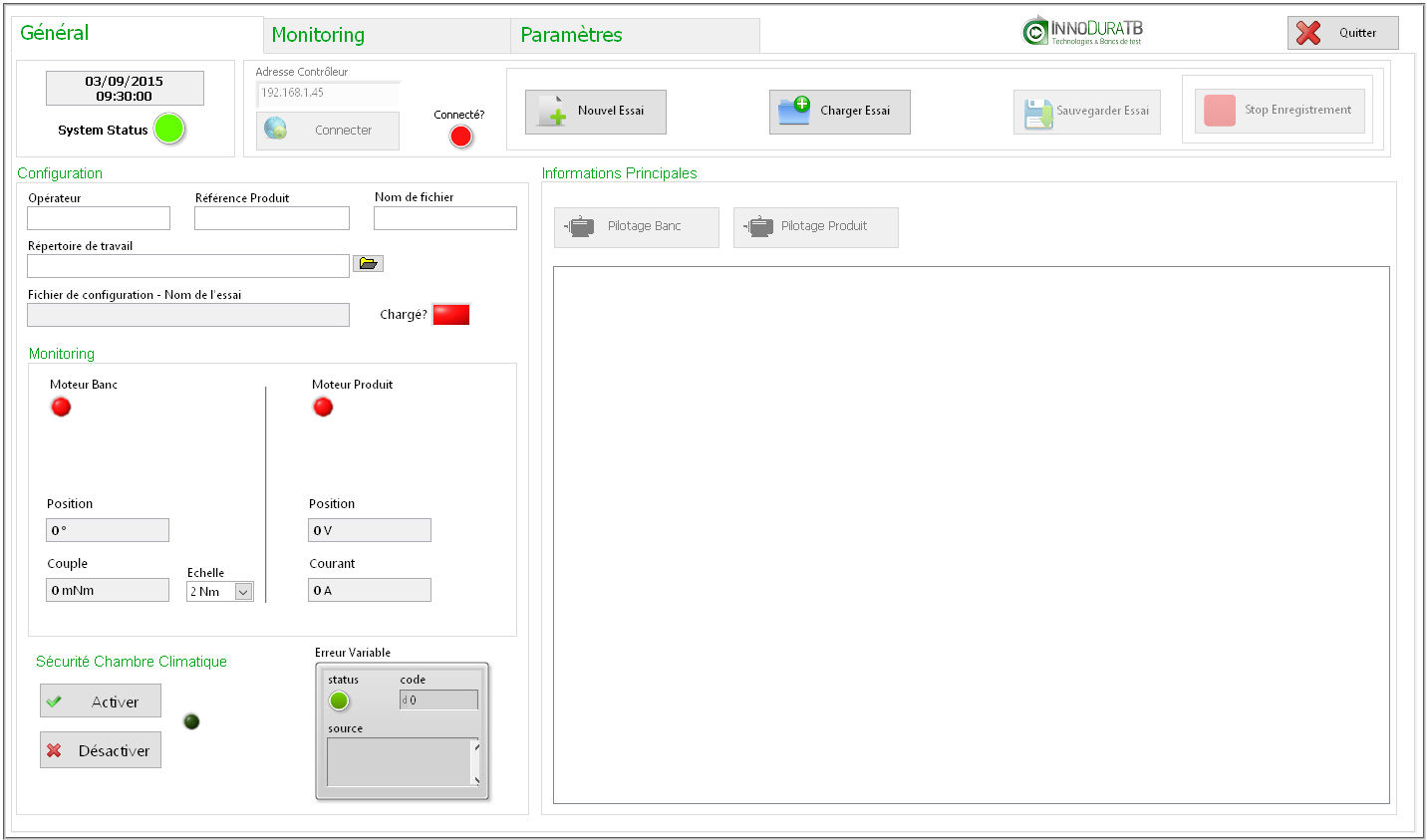Click the Nouvel Essai document icon
Image resolution: width=1427 pixels, height=840 pixels.
click(x=551, y=112)
